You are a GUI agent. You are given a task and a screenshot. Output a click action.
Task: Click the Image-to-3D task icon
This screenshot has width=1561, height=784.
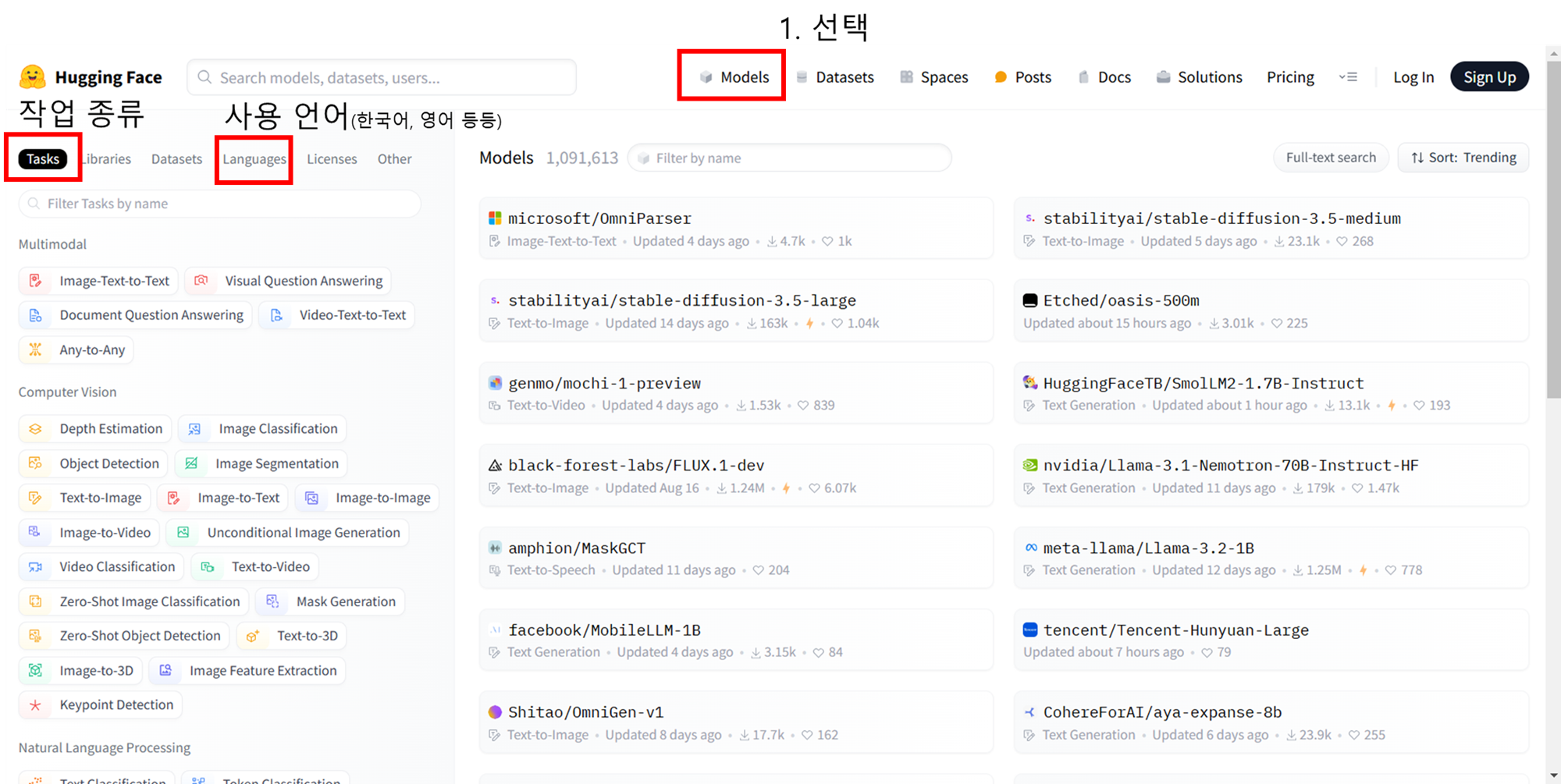click(x=36, y=670)
